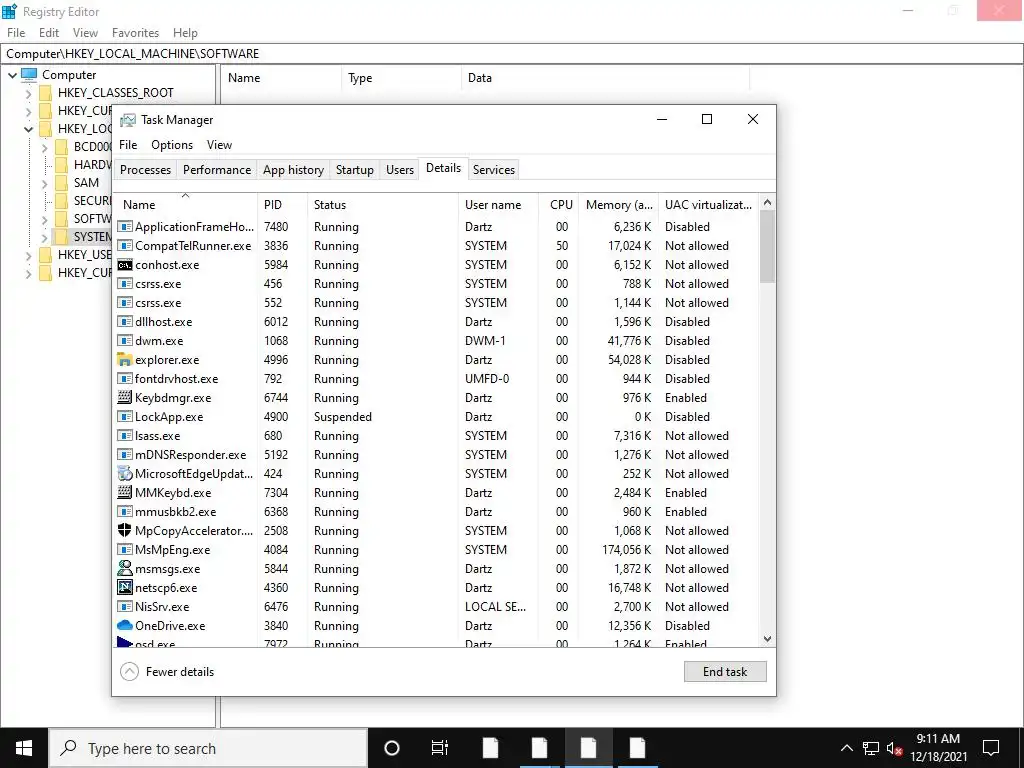Click the taskbar search box
The width and height of the screenshot is (1024, 768).
point(208,748)
